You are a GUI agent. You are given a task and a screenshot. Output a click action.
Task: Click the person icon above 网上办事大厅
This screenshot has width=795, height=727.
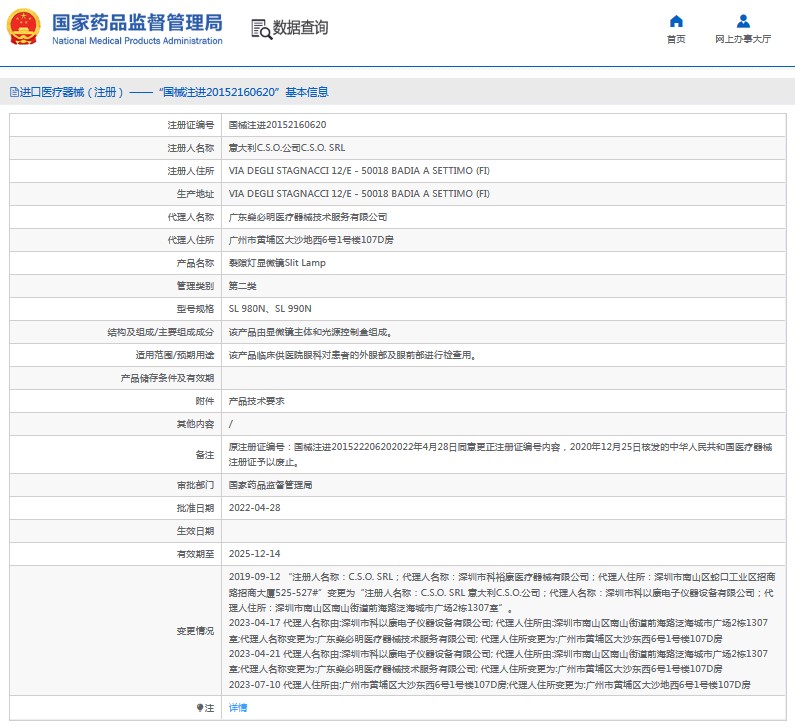coord(743,21)
